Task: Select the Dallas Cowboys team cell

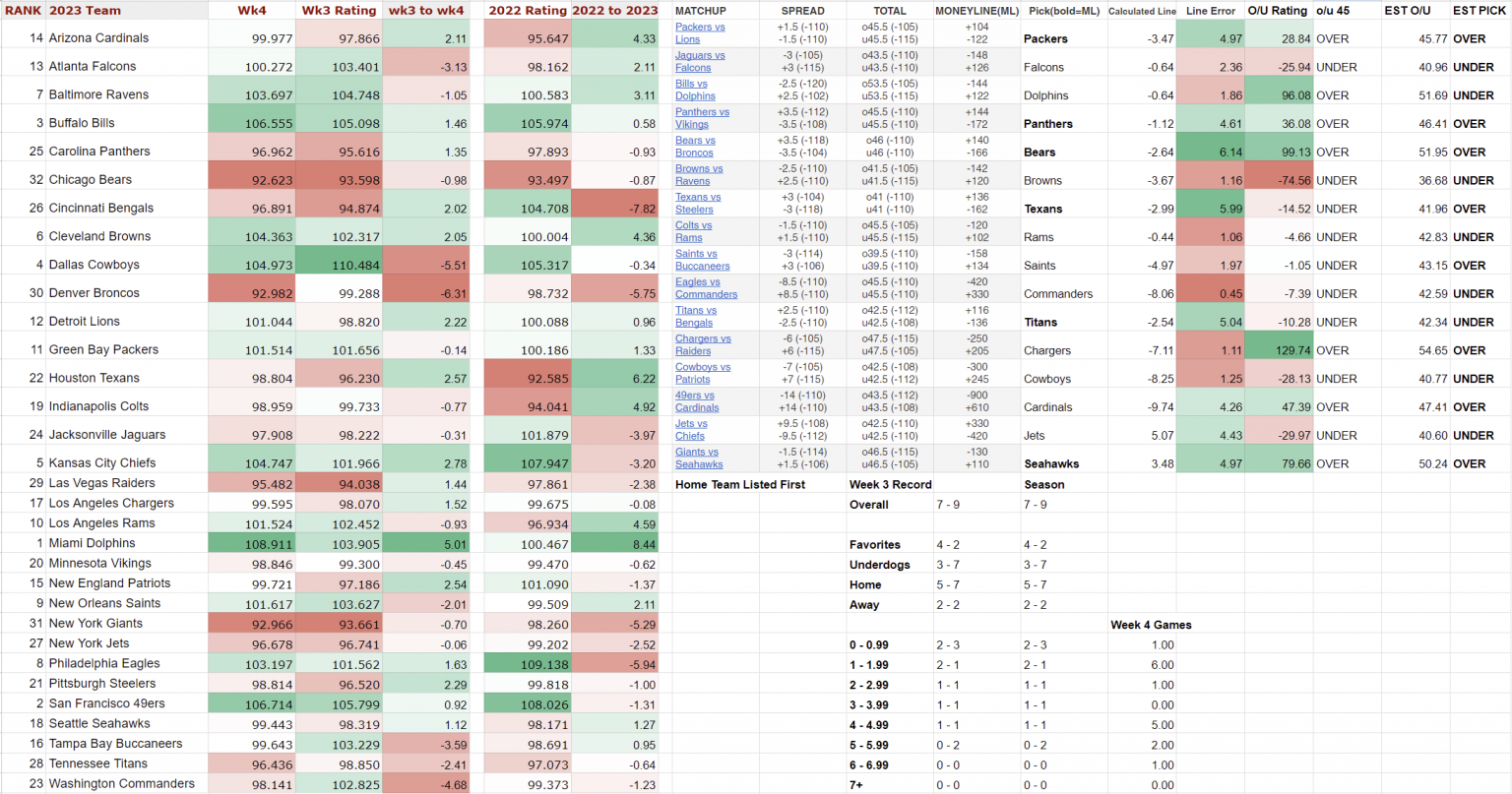Action: point(126,265)
